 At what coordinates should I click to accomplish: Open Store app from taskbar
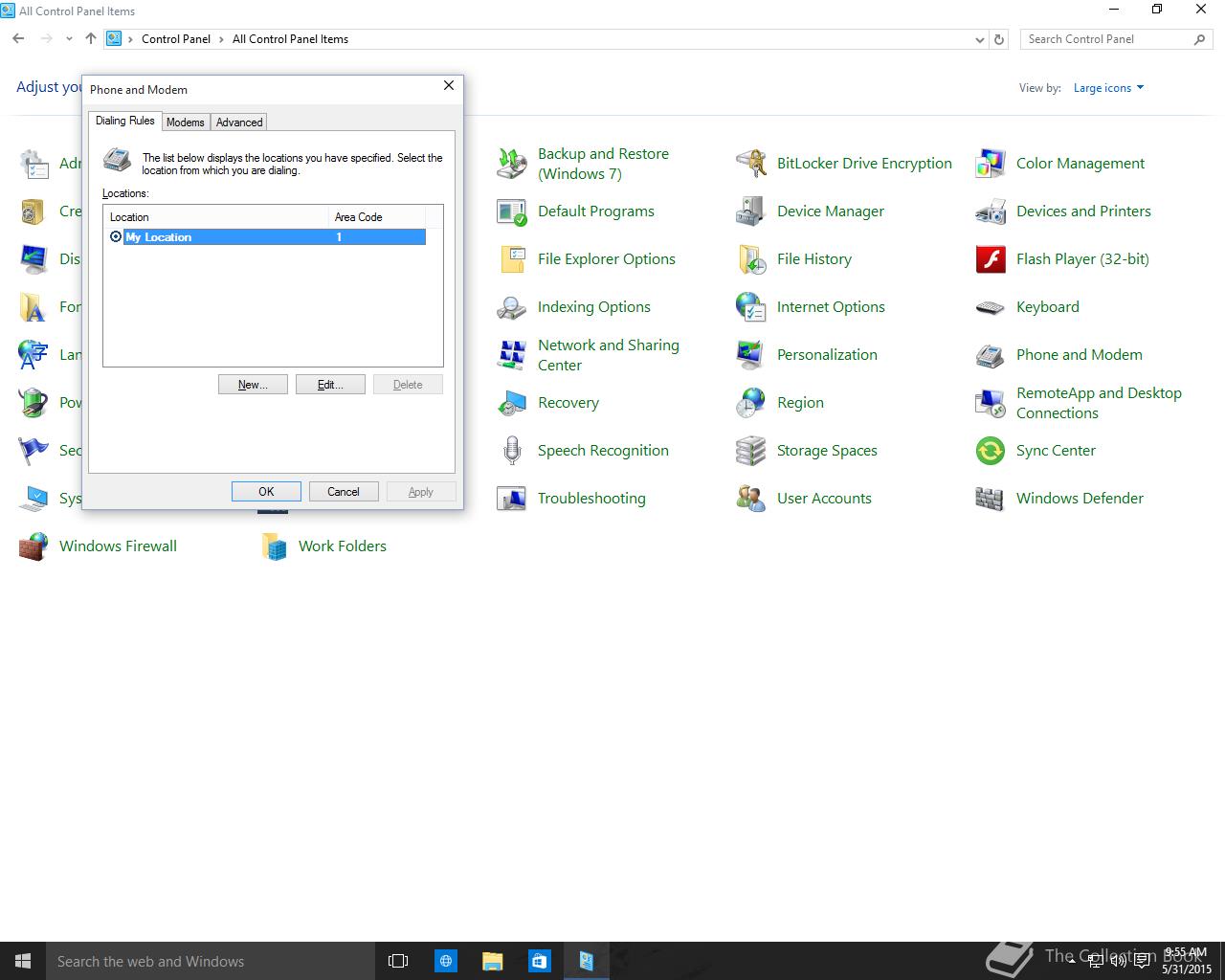pos(539,961)
